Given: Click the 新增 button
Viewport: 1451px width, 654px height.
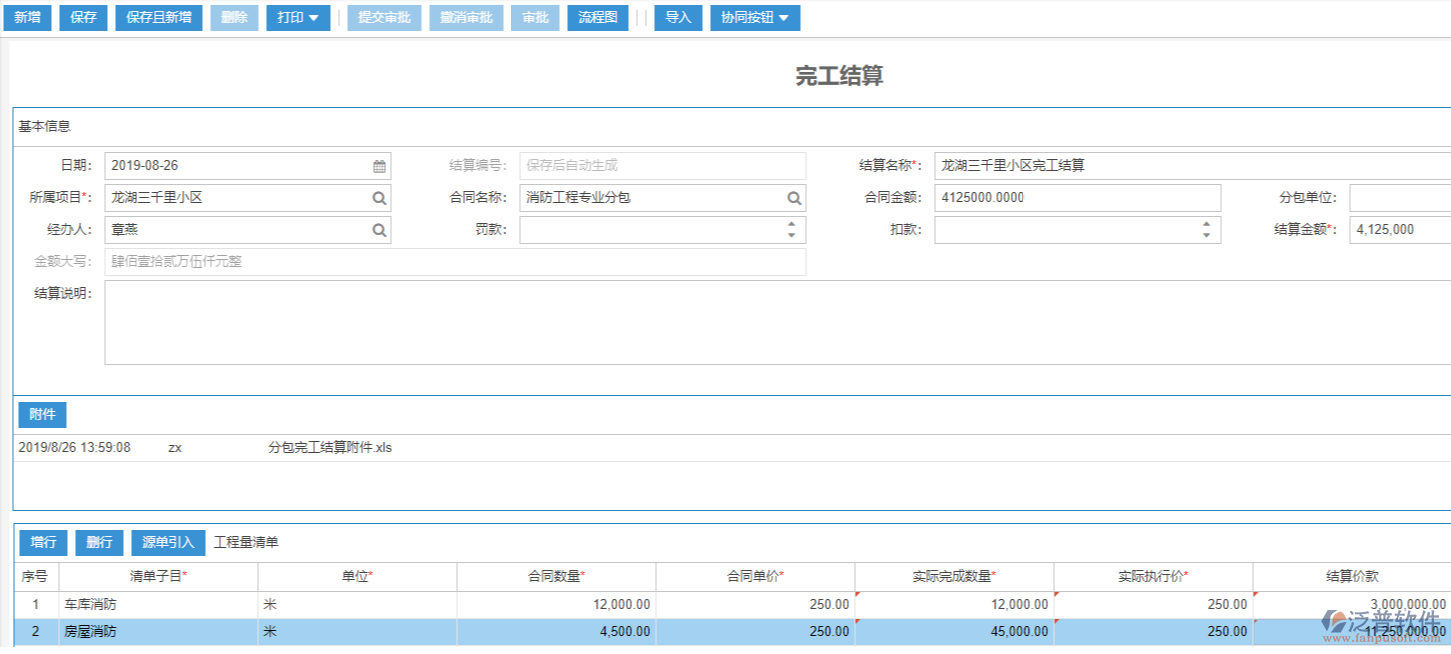Looking at the screenshot, I should pos(27,18).
